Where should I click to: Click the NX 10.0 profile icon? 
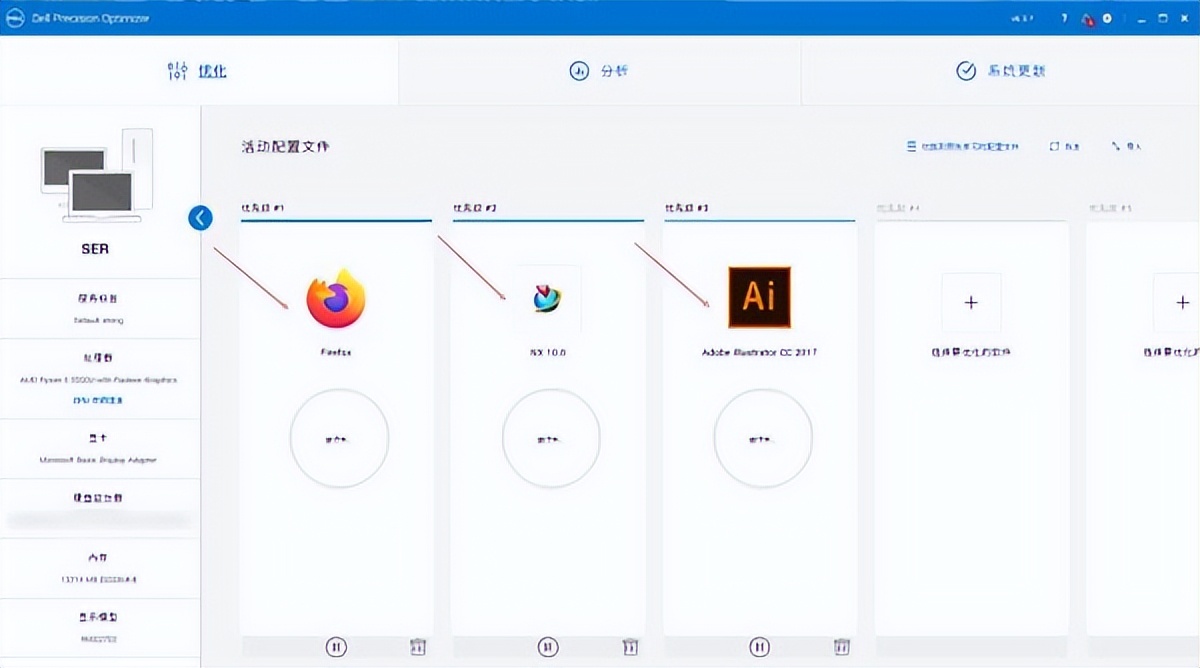click(547, 298)
